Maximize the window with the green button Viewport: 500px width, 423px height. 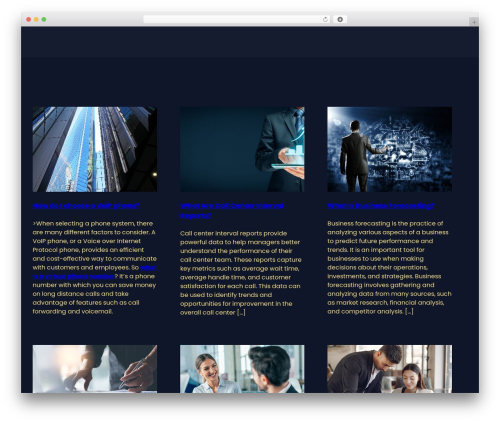(x=44, y=20)
